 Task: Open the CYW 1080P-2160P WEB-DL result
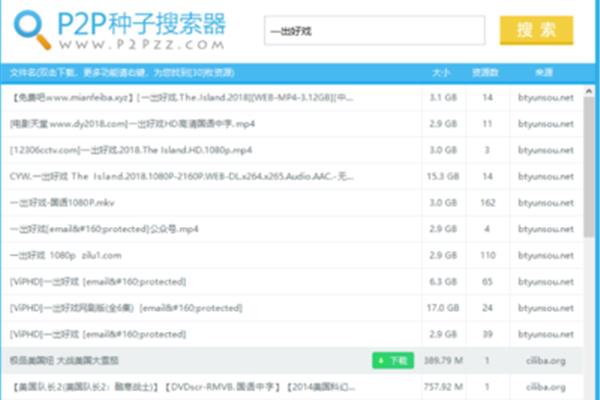(x=182, y=176)
